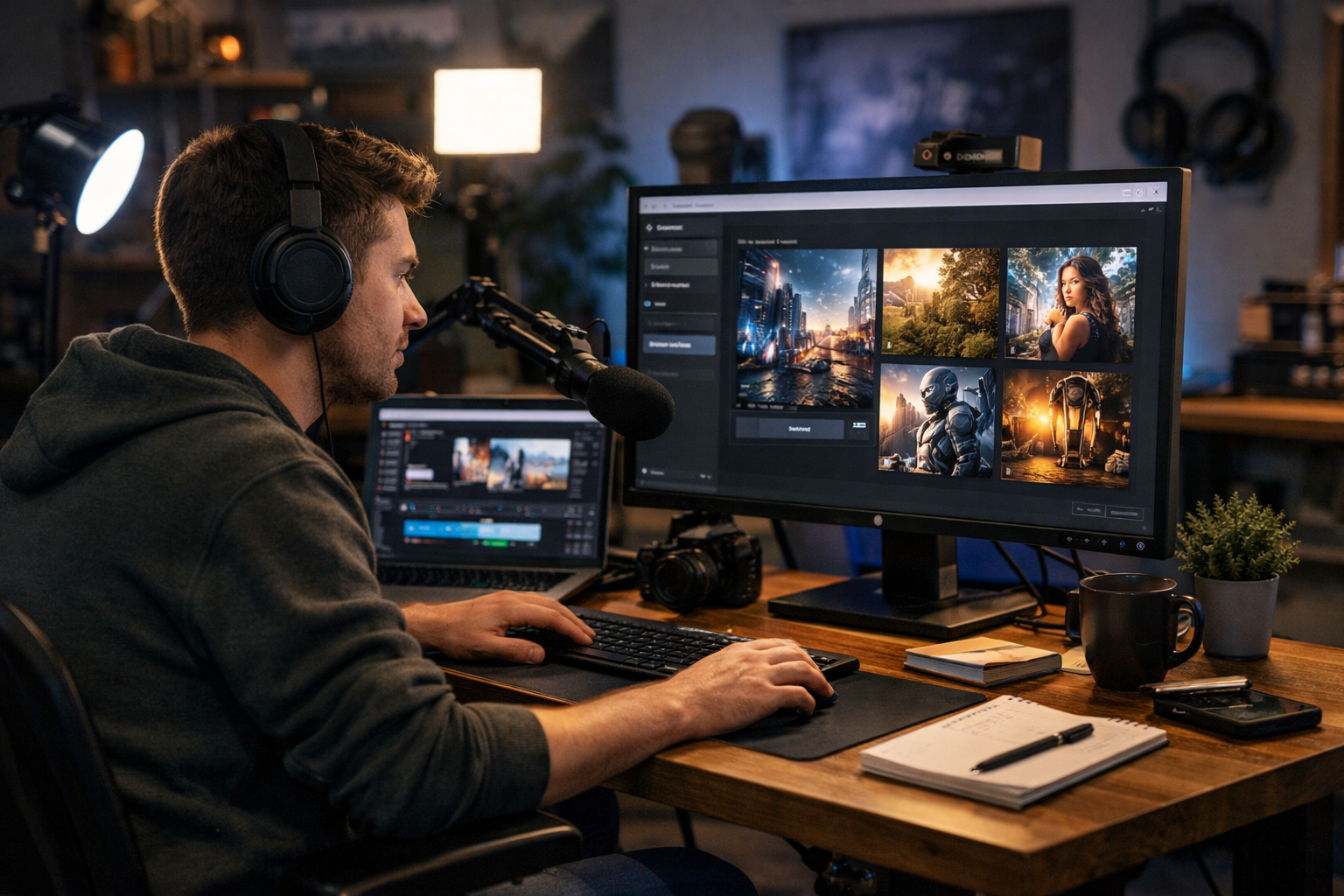Select the topmost navigation icon in the left sidebar
Image resolution: width=1344 pixels, height=896 pixels.
point(646,248)
